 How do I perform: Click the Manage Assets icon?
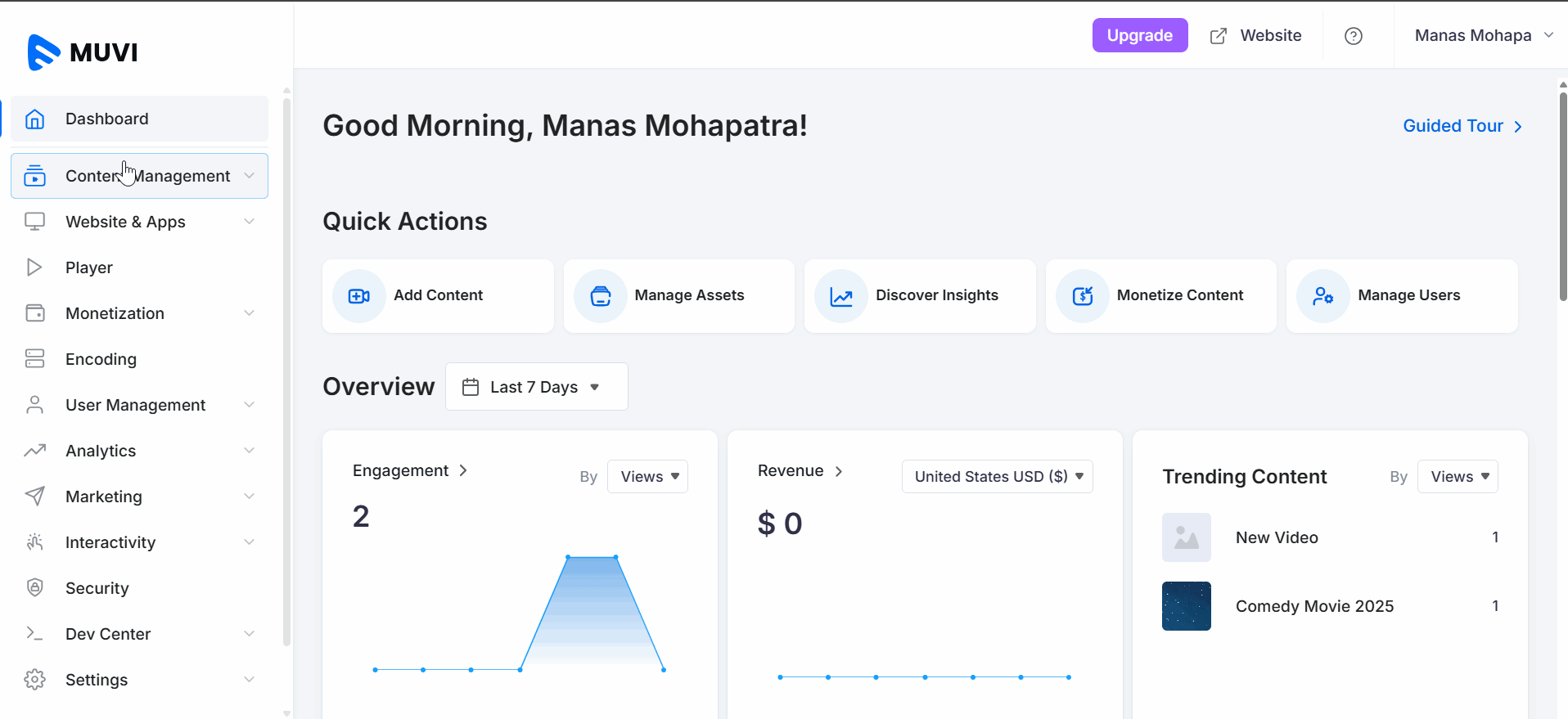600,296
